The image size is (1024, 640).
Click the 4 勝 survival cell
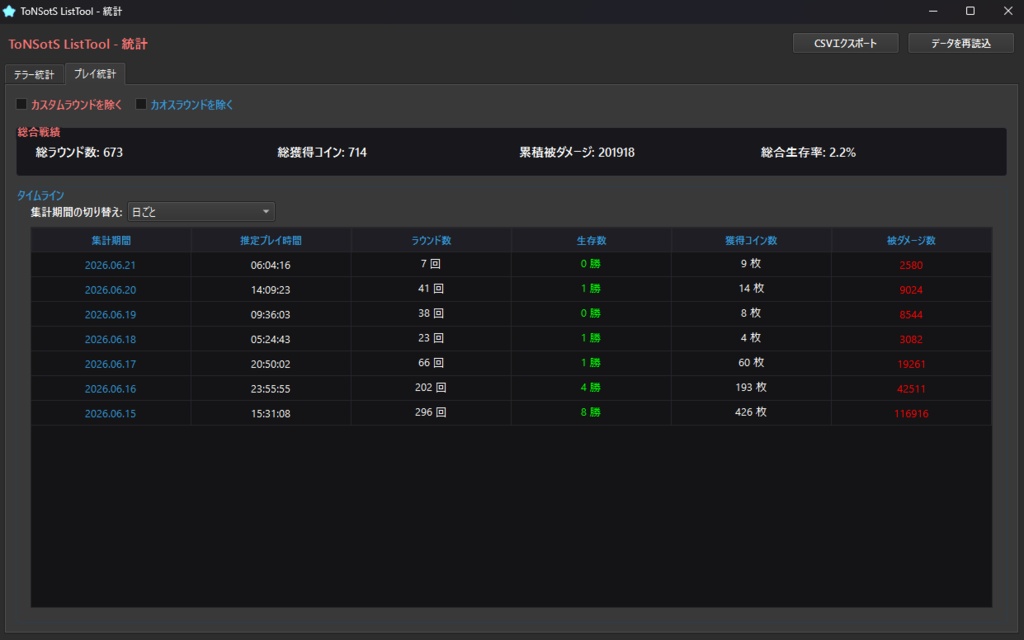click(591, 388)
